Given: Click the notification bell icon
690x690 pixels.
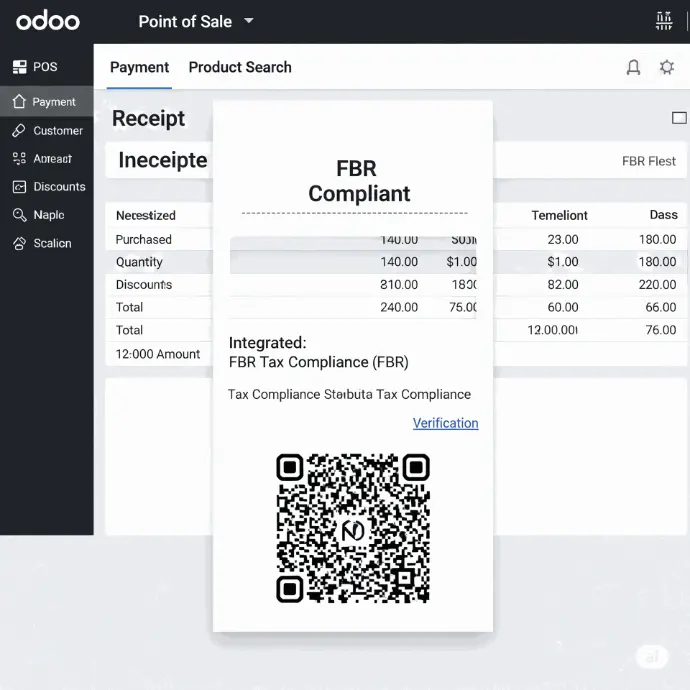Looking at the screenshot, I should [x=633, y=67].
